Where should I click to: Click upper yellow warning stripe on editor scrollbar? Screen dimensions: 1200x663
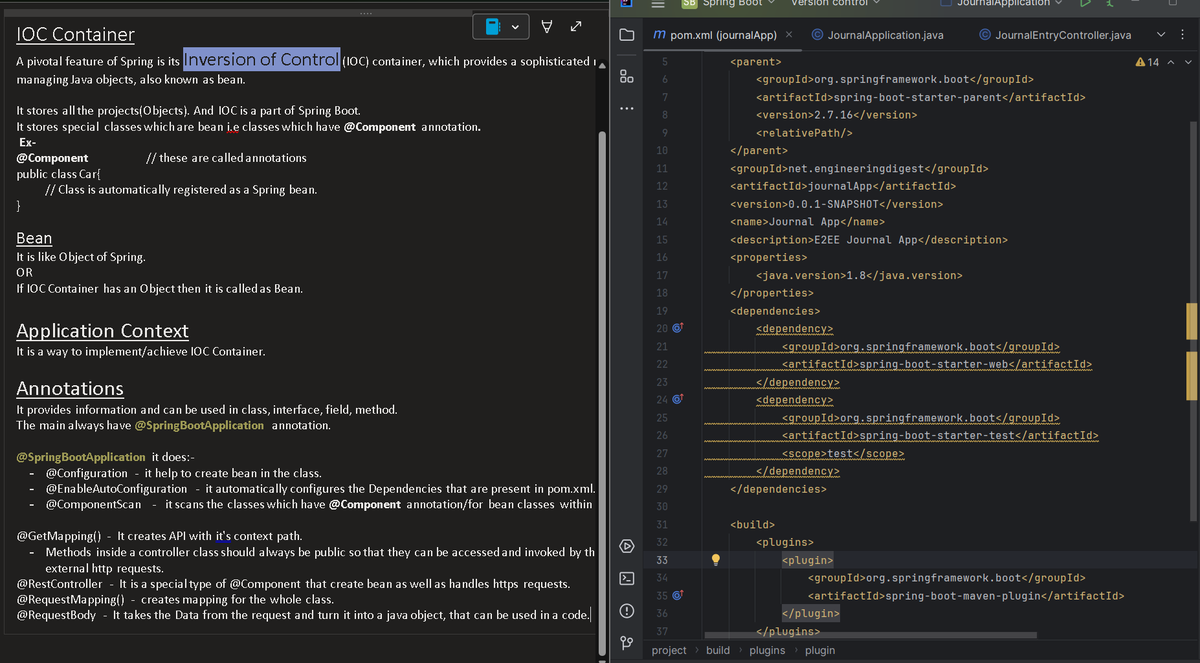(1191, 322)
